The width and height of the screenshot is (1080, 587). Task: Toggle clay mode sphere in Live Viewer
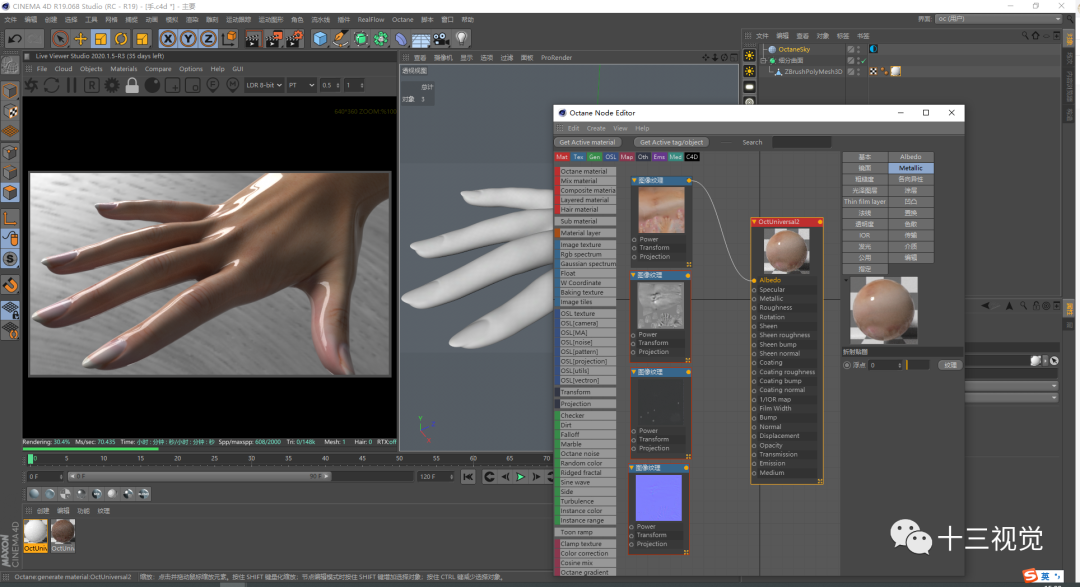click(152, 85)
